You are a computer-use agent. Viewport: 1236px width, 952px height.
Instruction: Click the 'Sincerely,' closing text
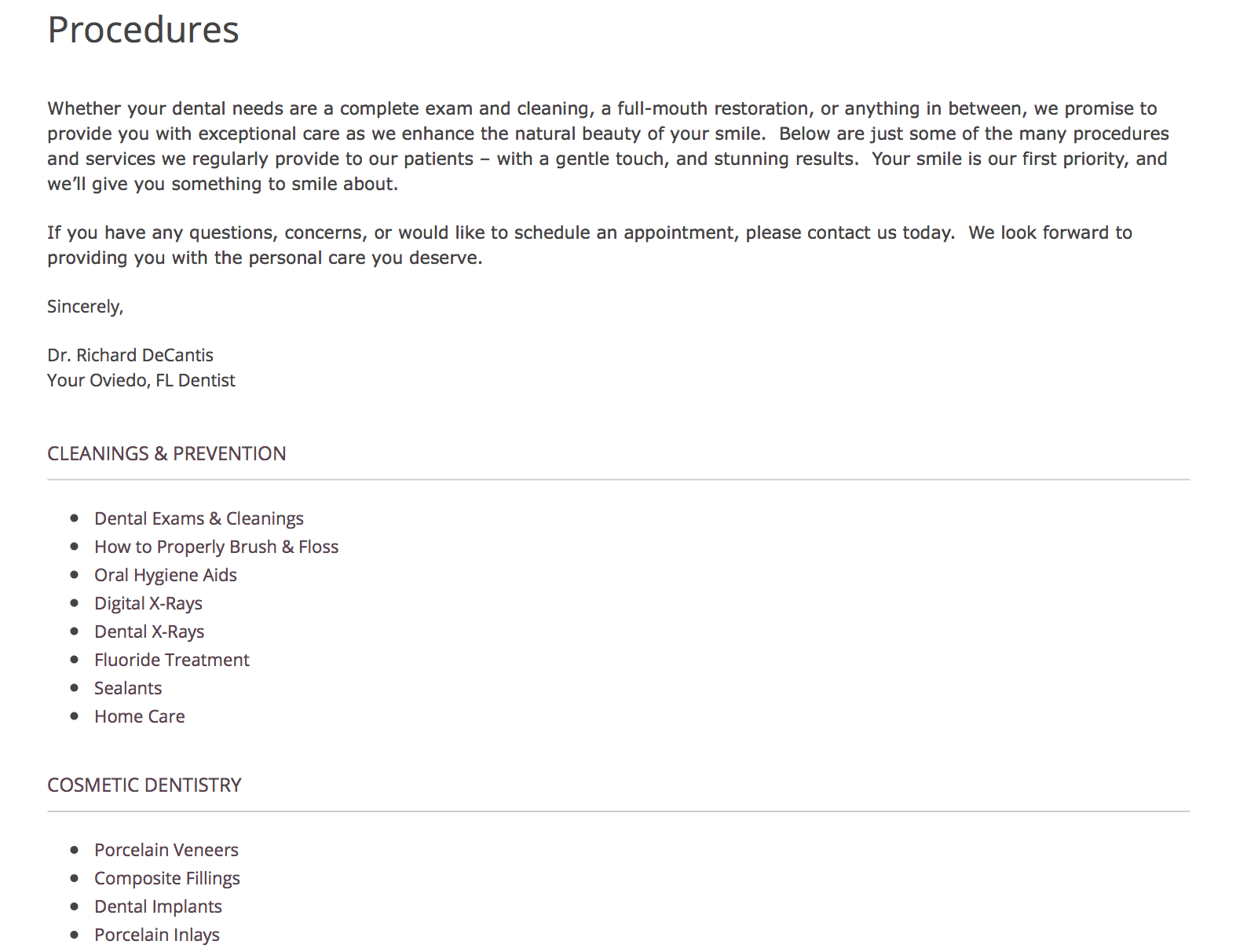point(86,306)
